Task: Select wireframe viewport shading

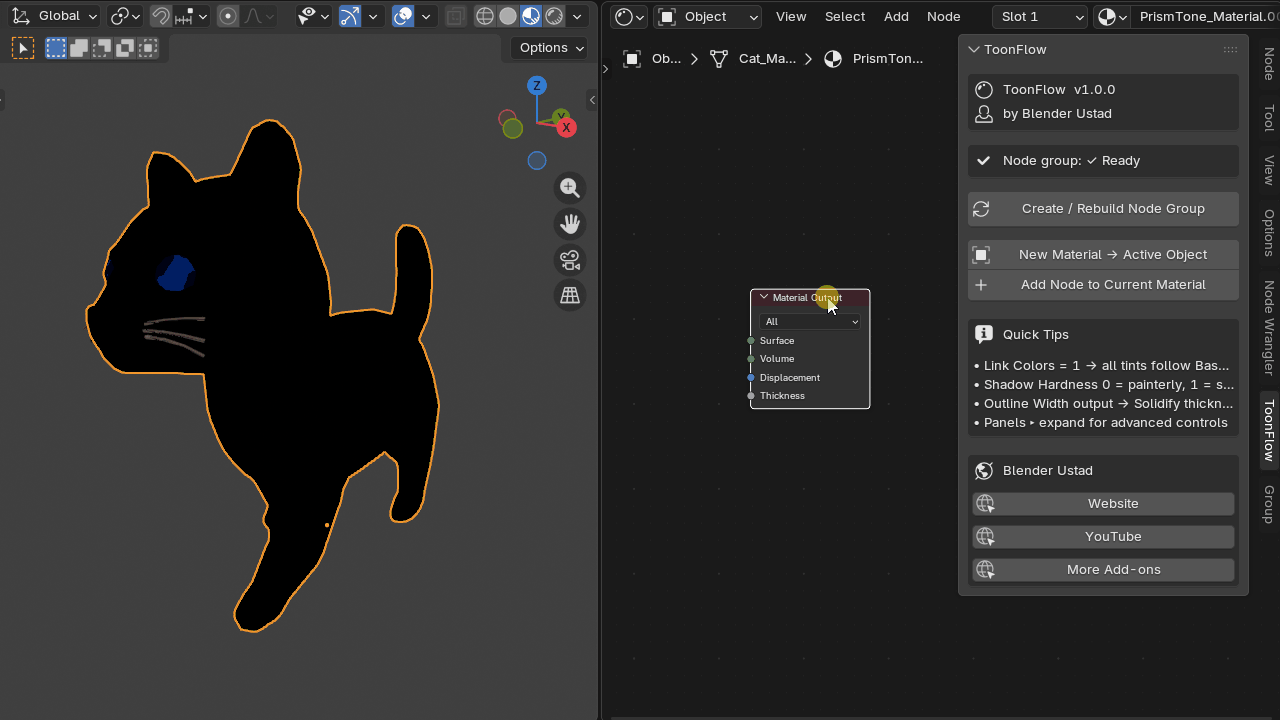Action: 485,16
